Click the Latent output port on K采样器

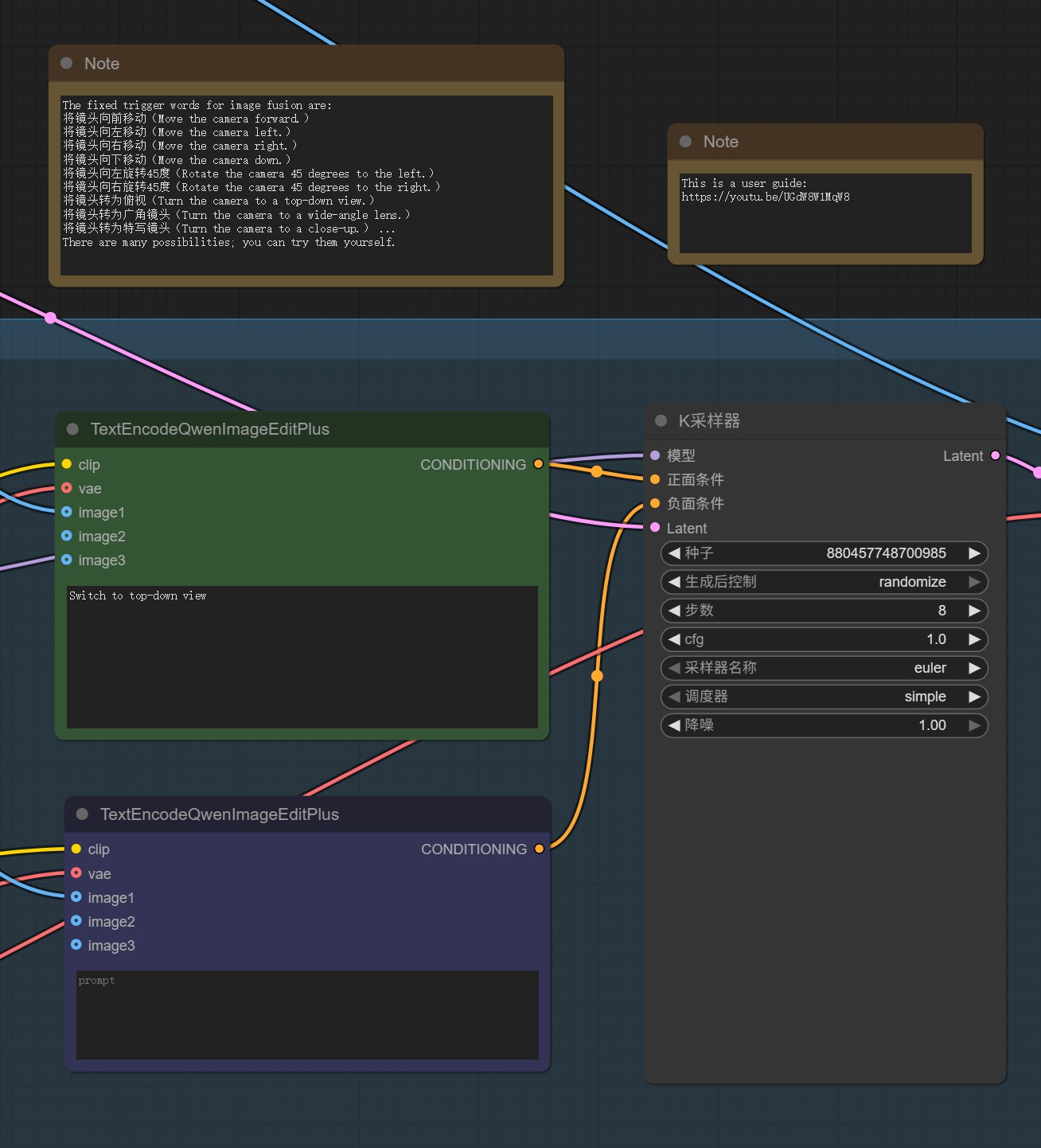coord(995,455)
